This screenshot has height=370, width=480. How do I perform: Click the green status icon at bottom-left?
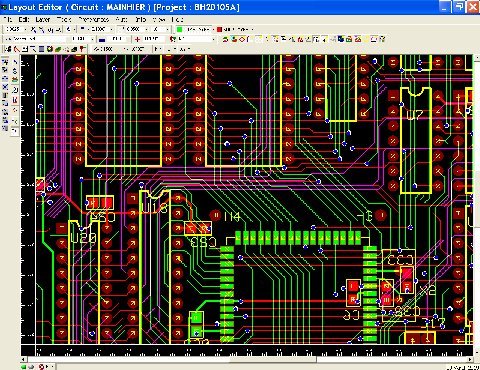(x=24, y=367)
